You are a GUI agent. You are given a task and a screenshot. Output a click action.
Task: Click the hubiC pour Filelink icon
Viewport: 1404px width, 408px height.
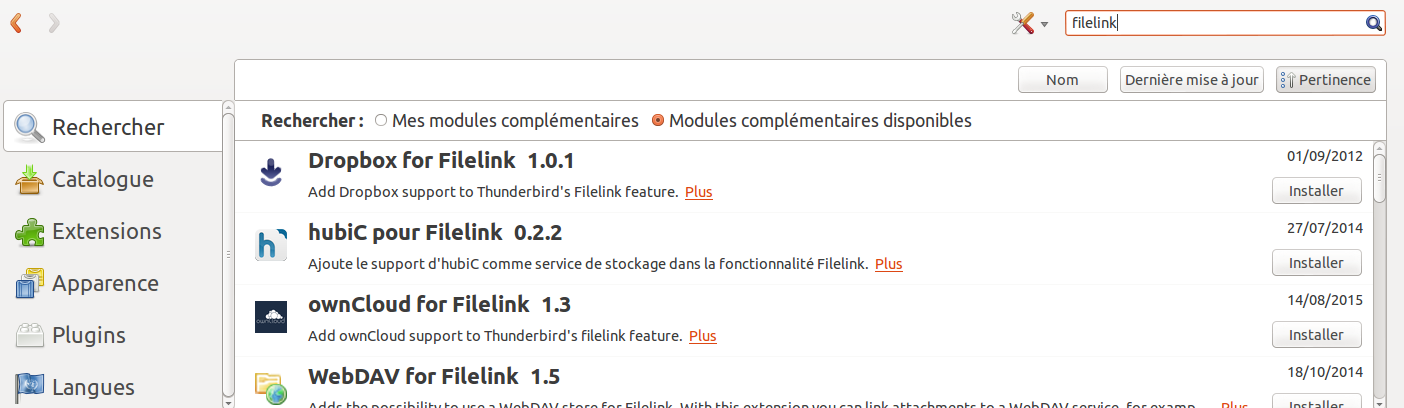[271, 245]
